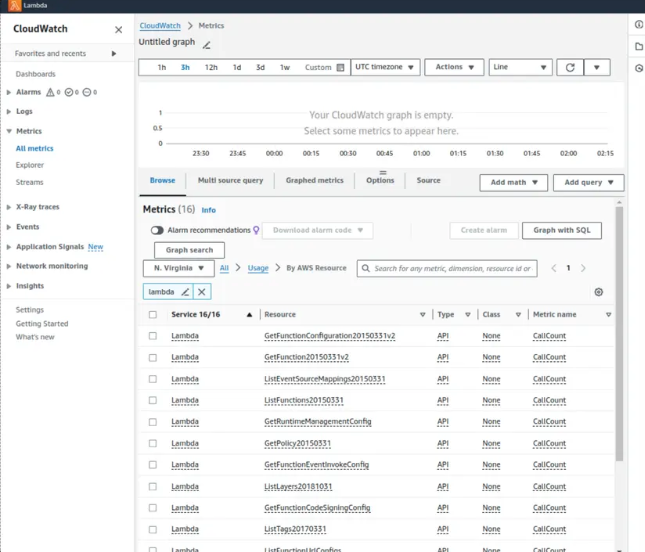Screen dimensions: 645x552
Task: Go to next metrics page arrow
Action: pos(583,269)
